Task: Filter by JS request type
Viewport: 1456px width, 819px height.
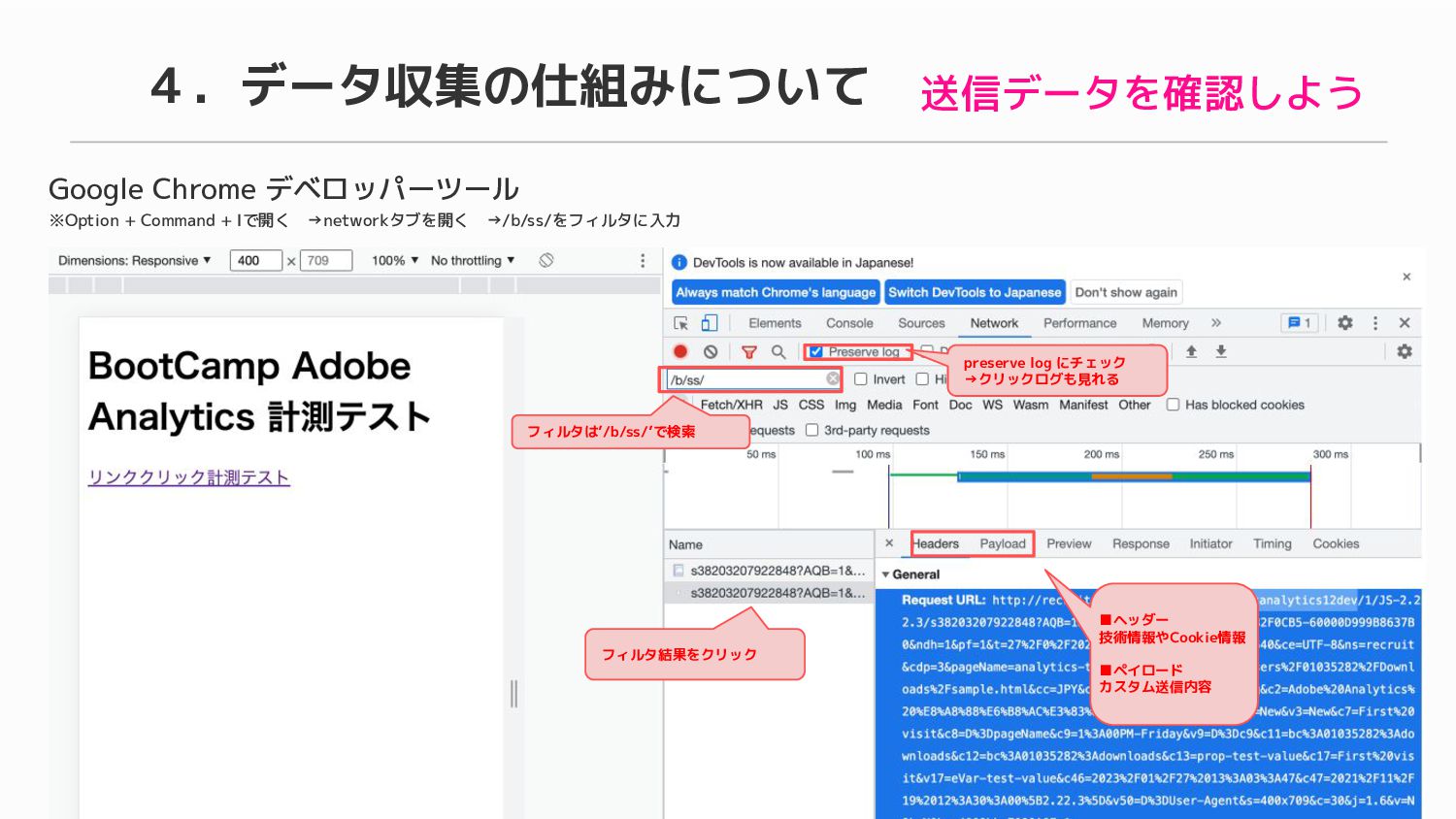Action: pyautogui.click(x=780, y=405)
